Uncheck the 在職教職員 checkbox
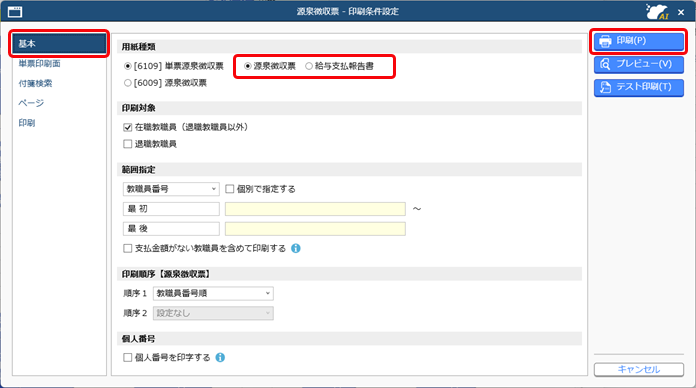The image size is (696, 388). click(x=128, y=127)
